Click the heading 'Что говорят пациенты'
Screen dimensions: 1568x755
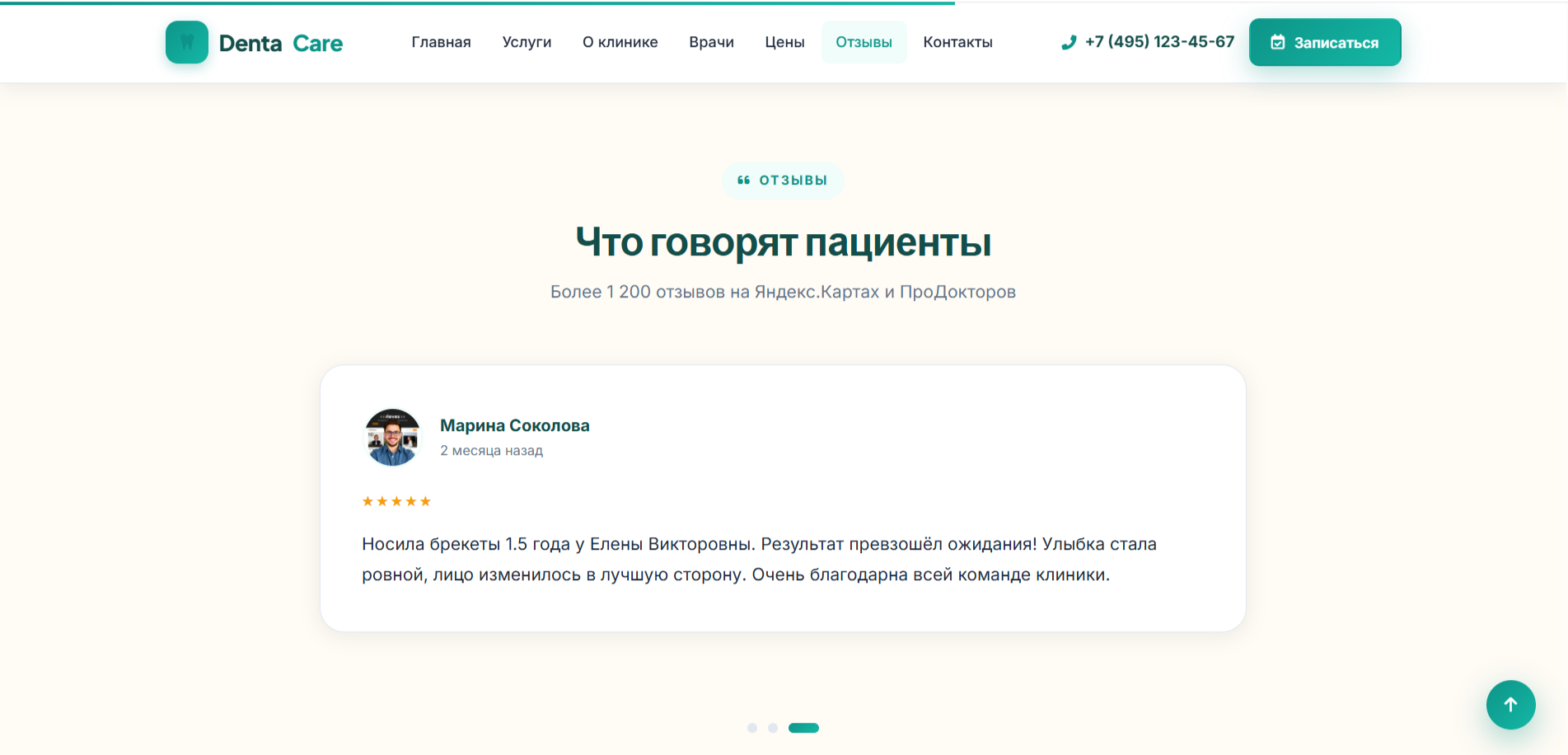coord(784,242)
